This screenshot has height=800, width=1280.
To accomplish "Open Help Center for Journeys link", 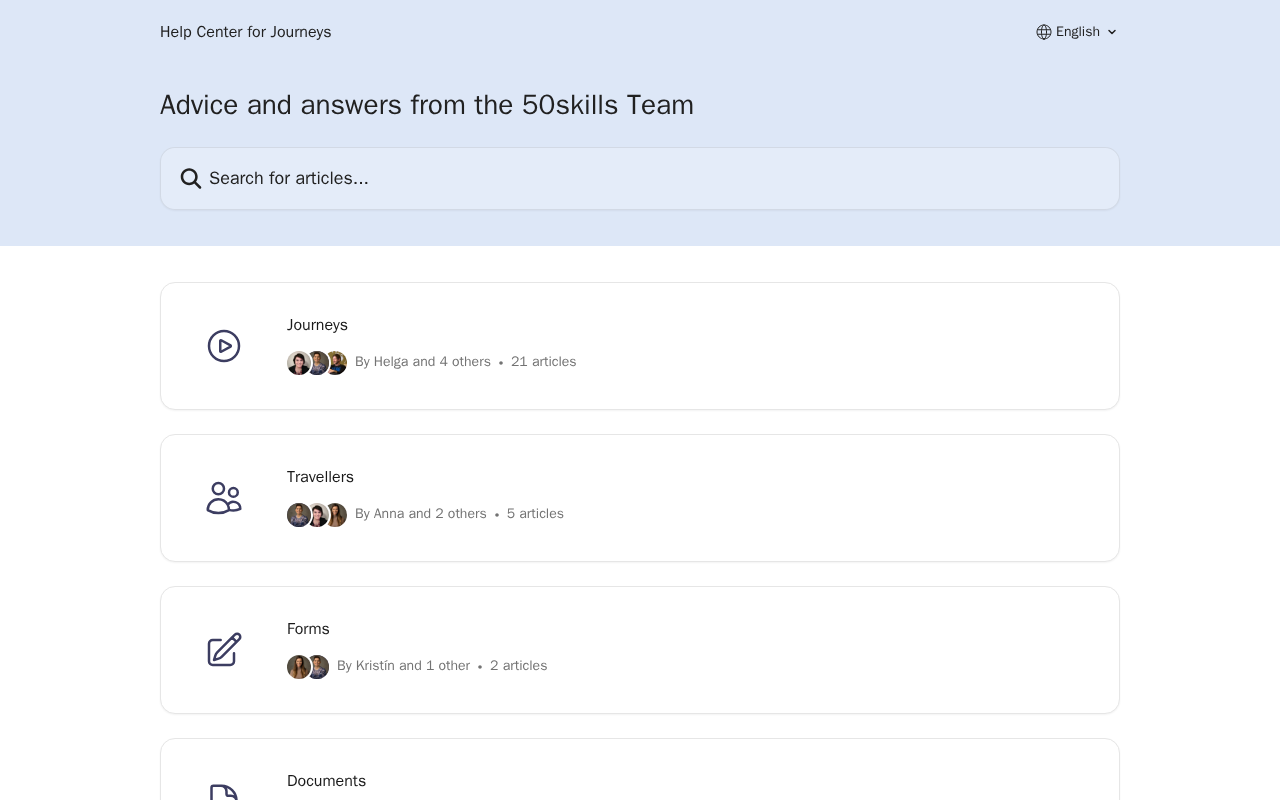I will tap(245, 32).
